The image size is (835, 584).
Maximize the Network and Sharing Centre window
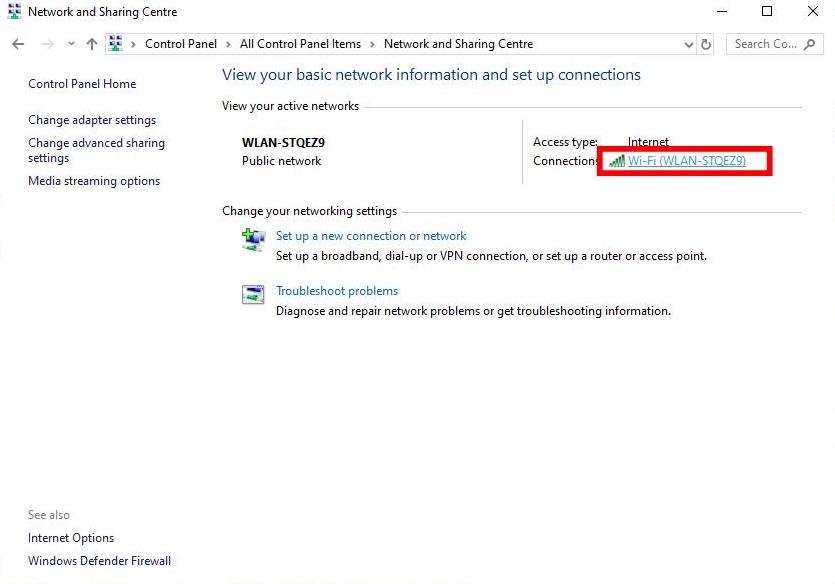[x=767, y=11]
